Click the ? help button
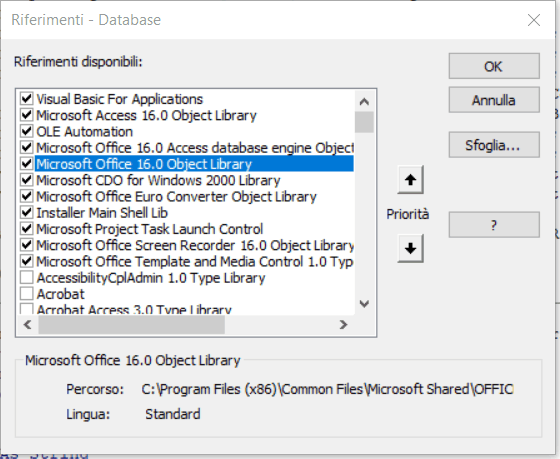560x459 pixels. click(494, 225)
